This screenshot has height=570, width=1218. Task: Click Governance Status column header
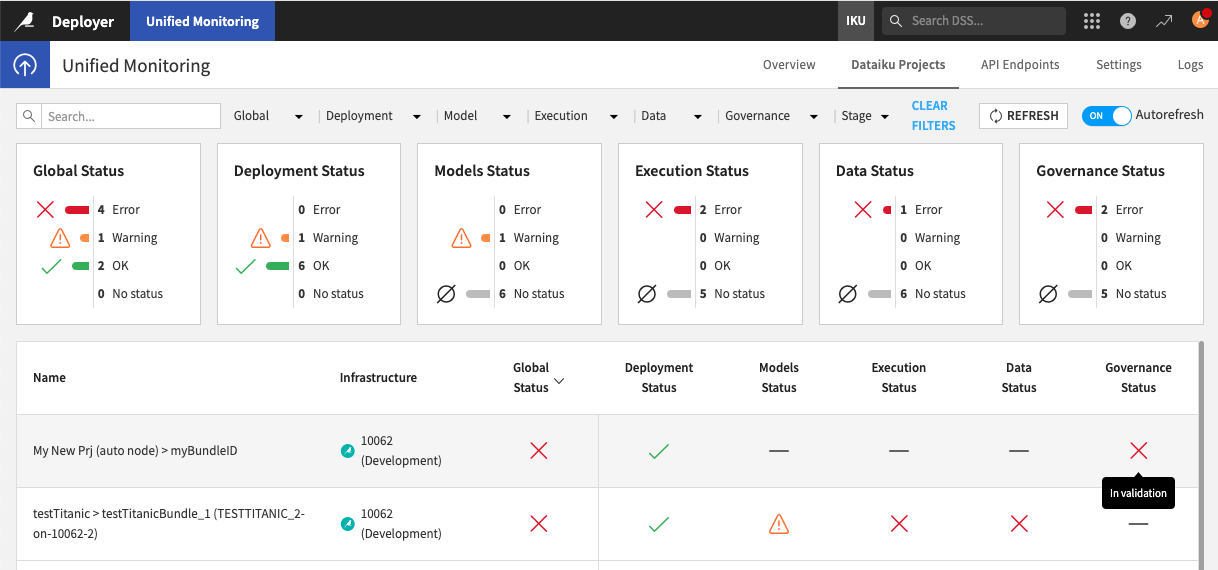pos(1138,378)
